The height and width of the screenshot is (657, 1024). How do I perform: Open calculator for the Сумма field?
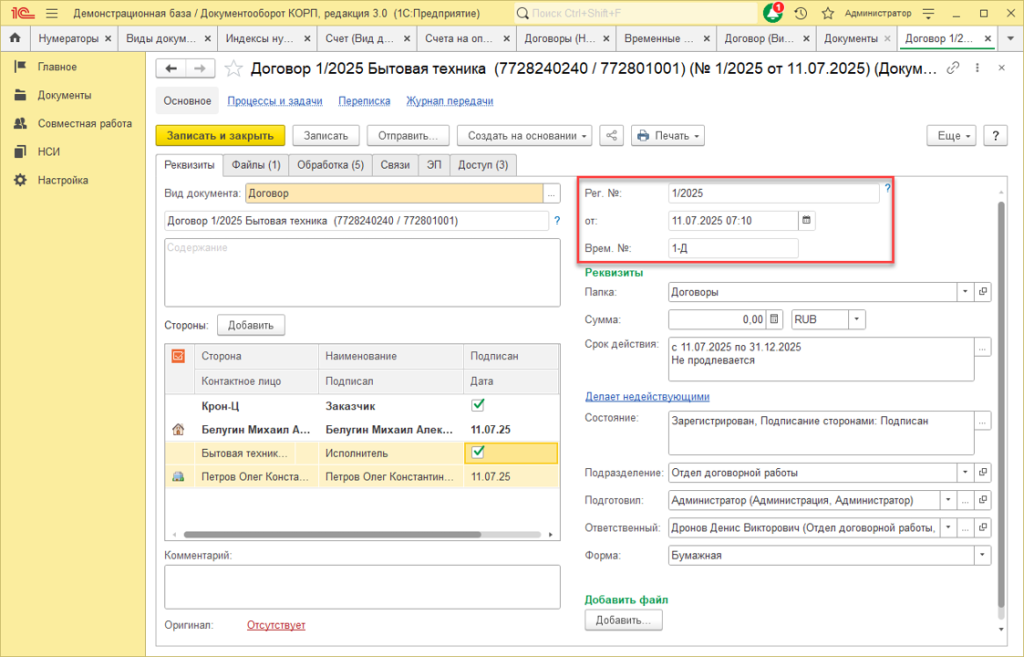[x=774, y=320]
